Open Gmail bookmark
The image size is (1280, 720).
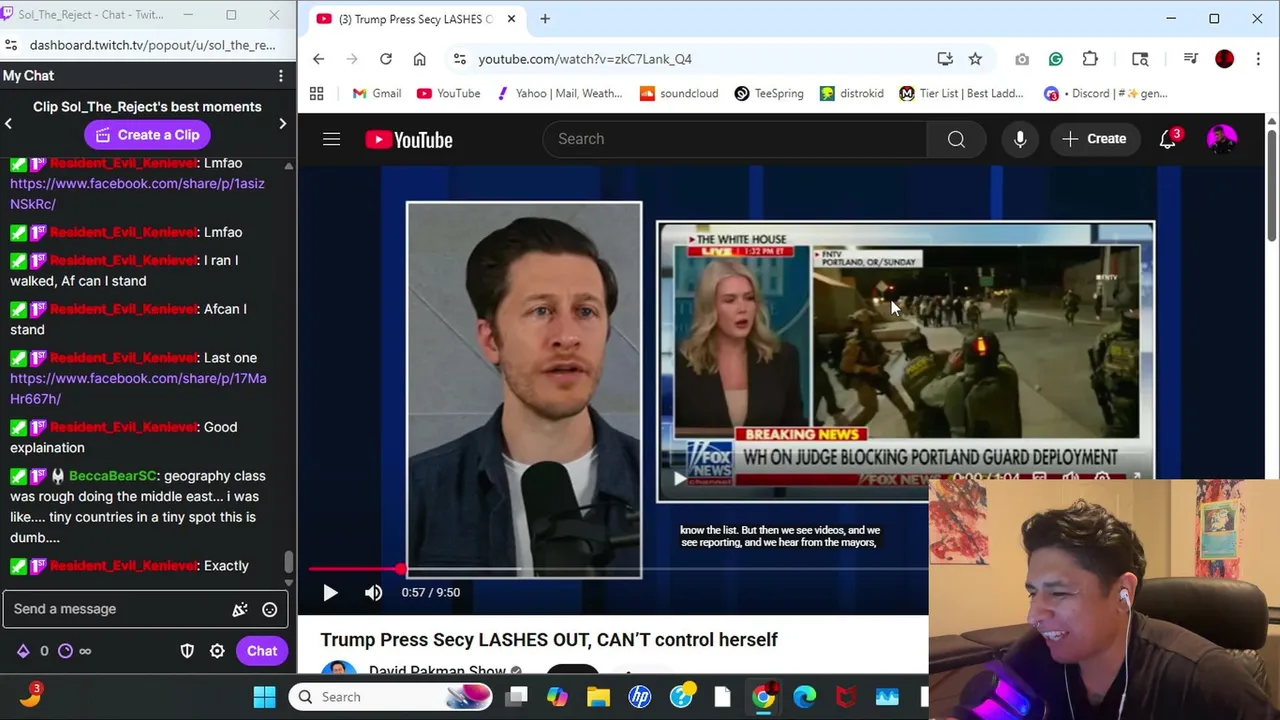pos(376,94)
